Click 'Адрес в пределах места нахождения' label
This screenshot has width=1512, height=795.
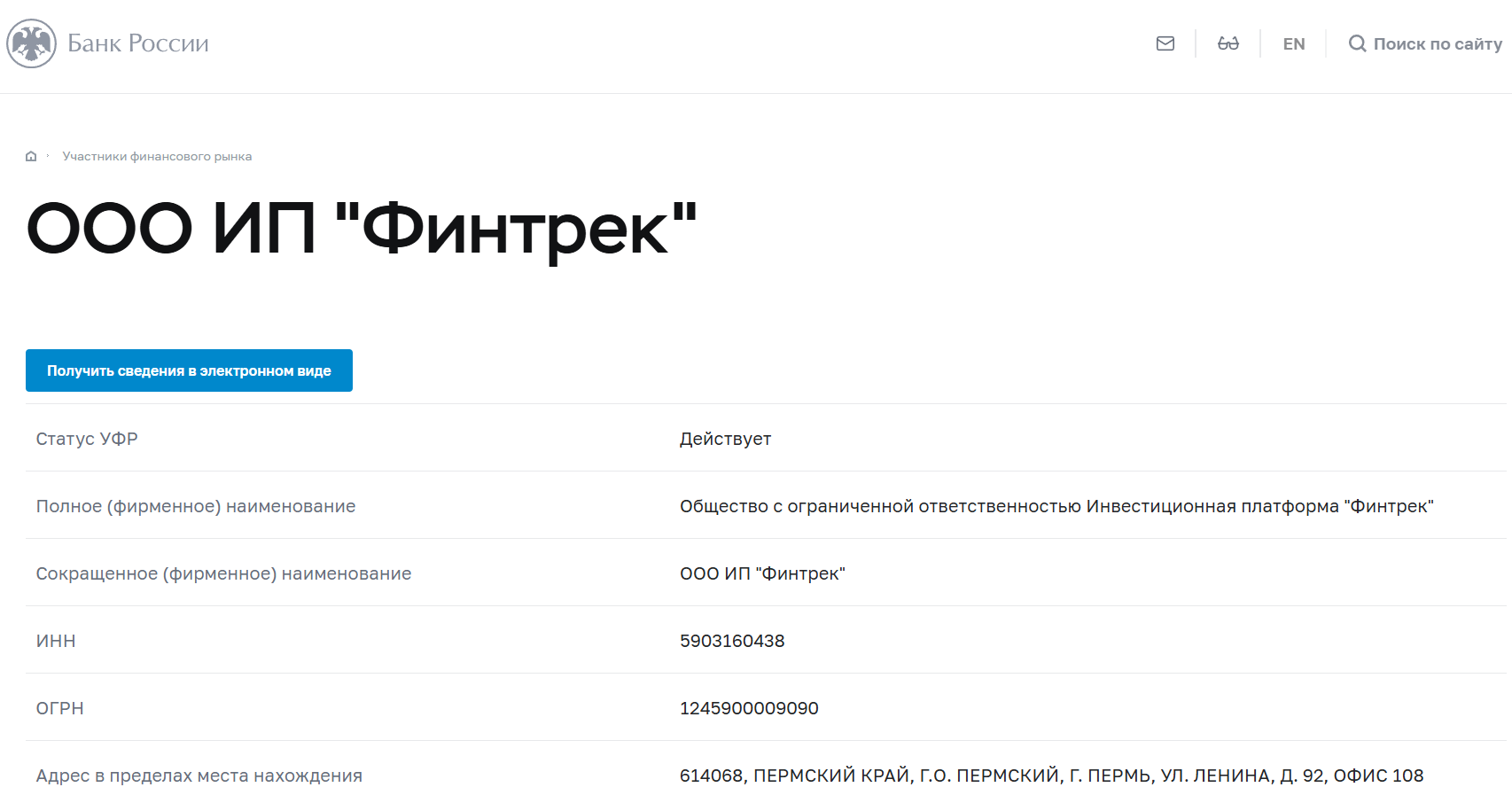click(x=199, y=776)
